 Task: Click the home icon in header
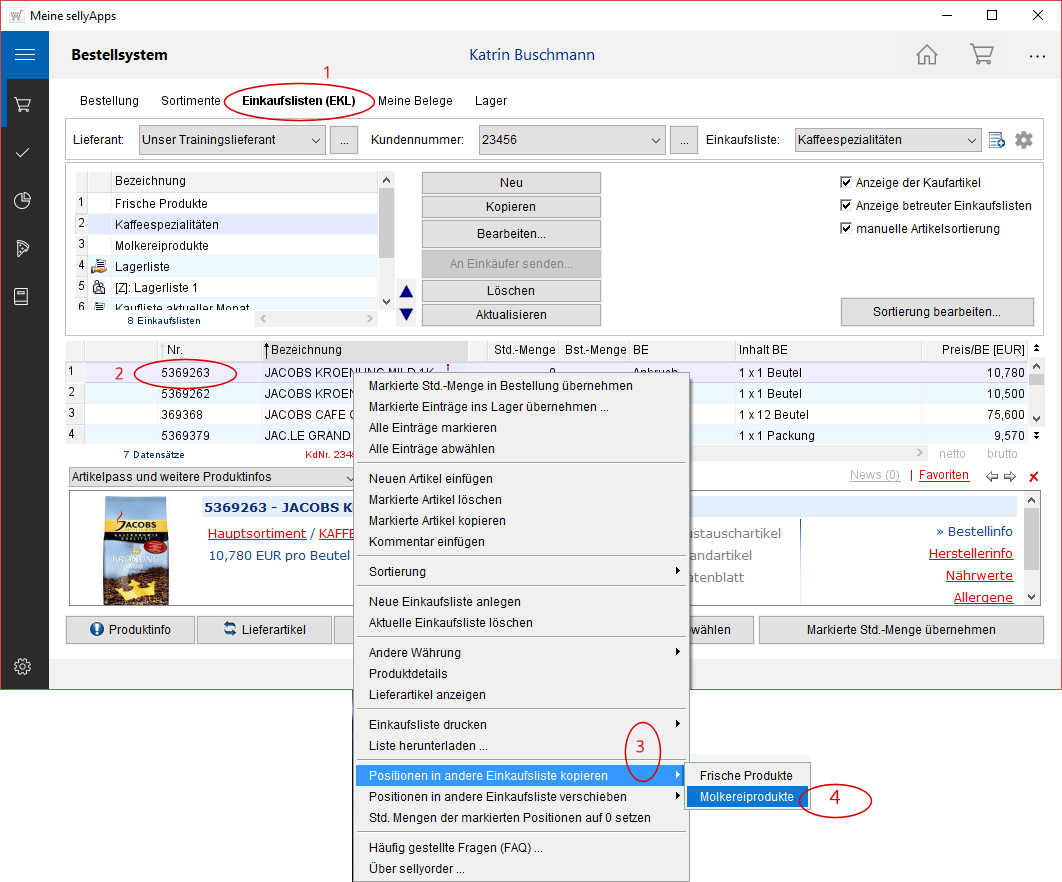927,55
